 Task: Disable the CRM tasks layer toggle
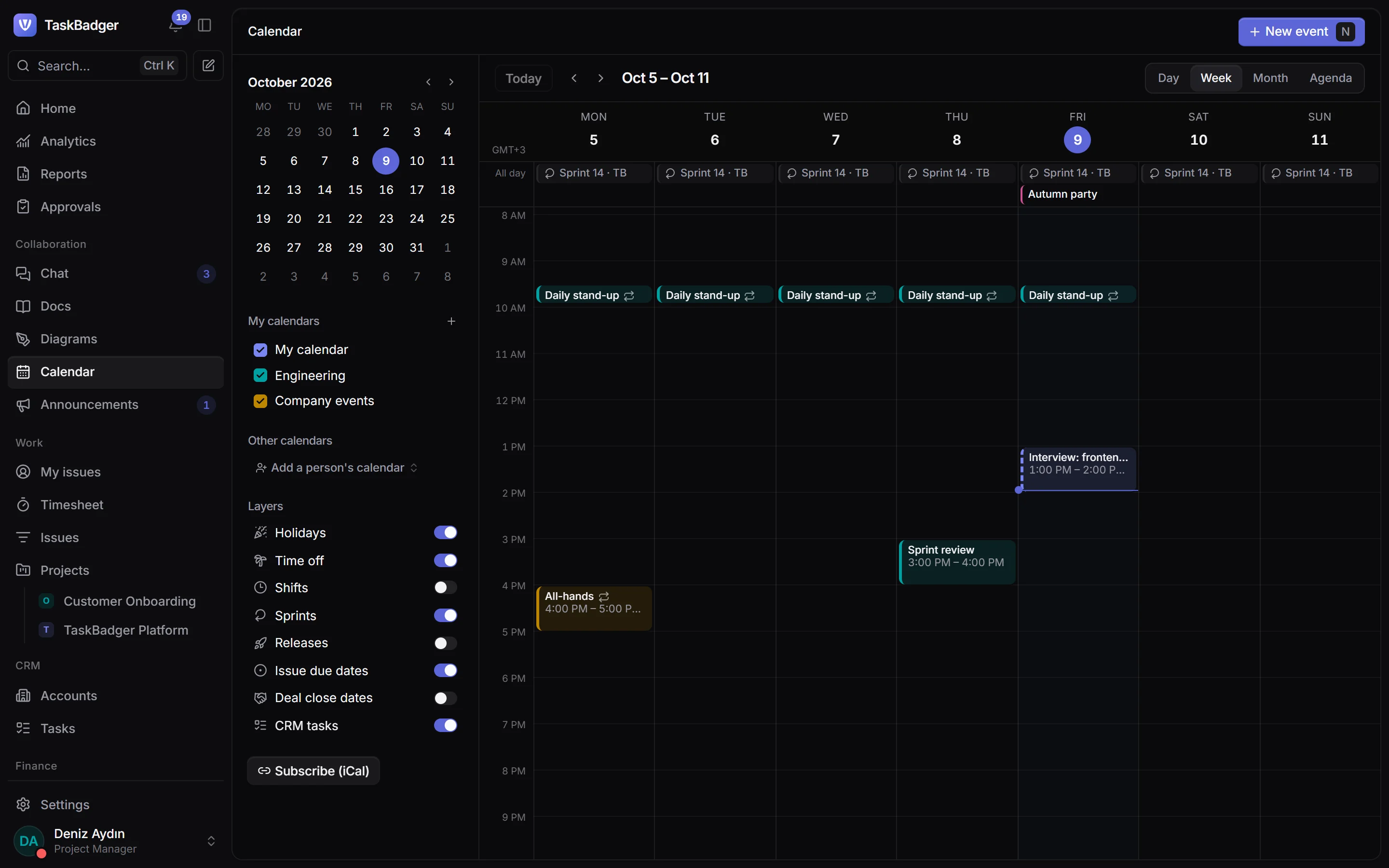[446, 726]
